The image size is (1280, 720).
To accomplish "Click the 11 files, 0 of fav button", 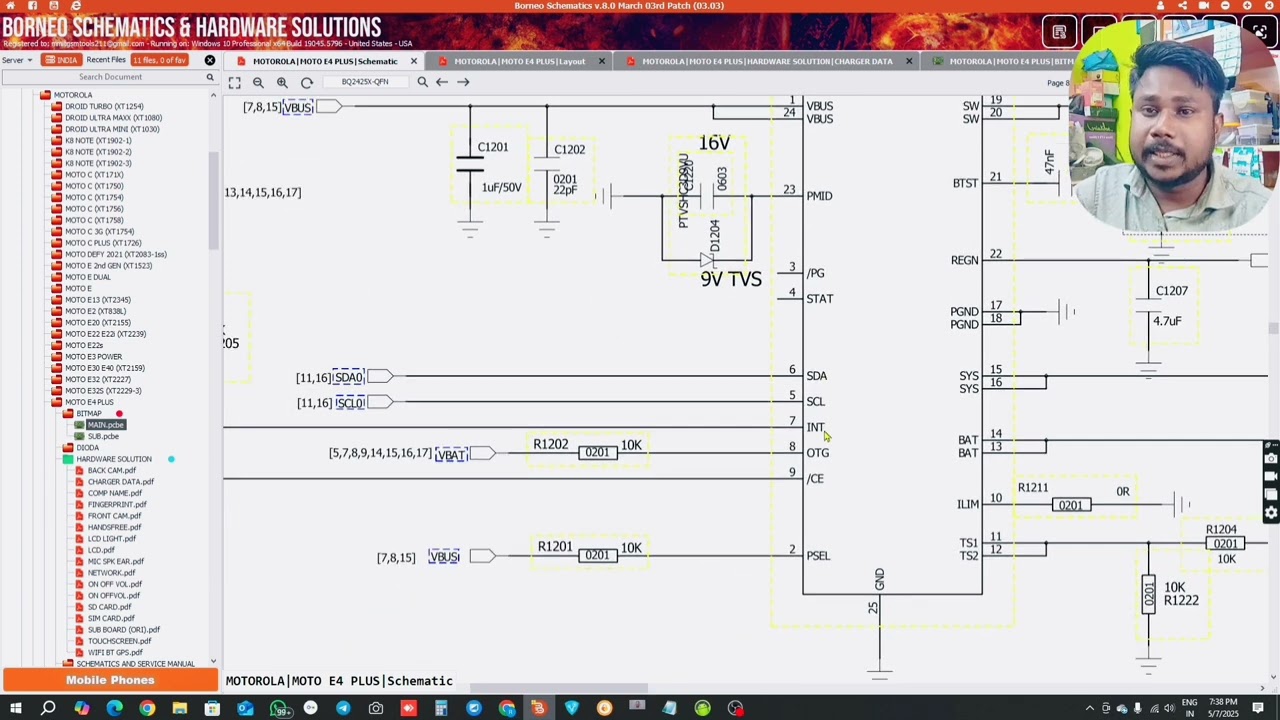I will [159, 60].
